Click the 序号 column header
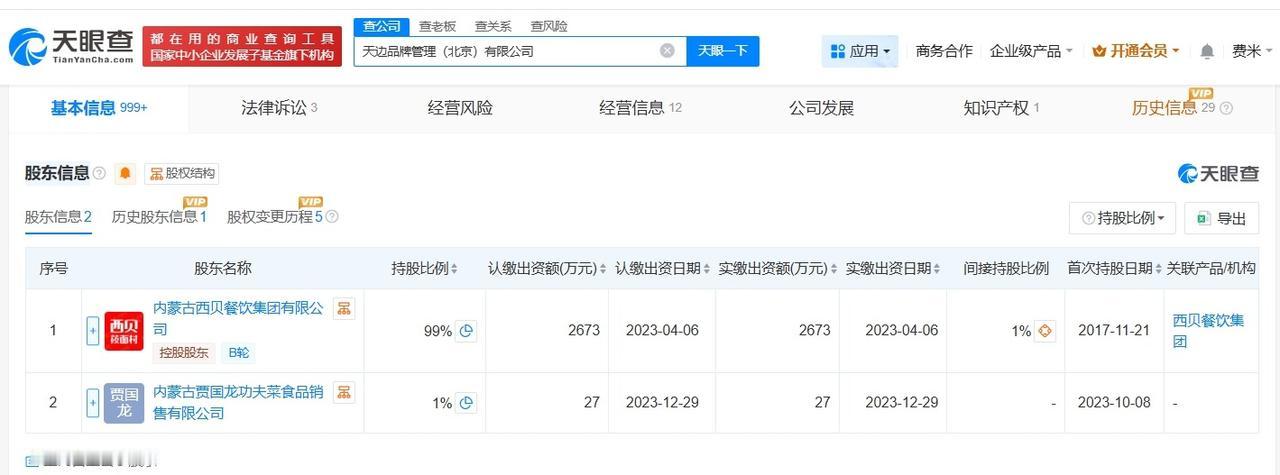This screenshot has width=1280, height=475. (53, 269)
